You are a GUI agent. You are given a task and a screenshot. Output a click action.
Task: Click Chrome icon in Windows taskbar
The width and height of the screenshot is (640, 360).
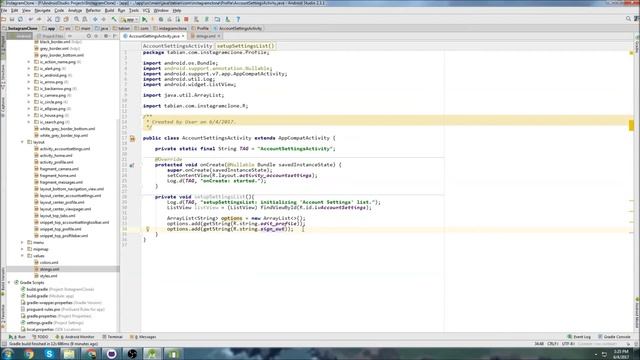(29, 354)
